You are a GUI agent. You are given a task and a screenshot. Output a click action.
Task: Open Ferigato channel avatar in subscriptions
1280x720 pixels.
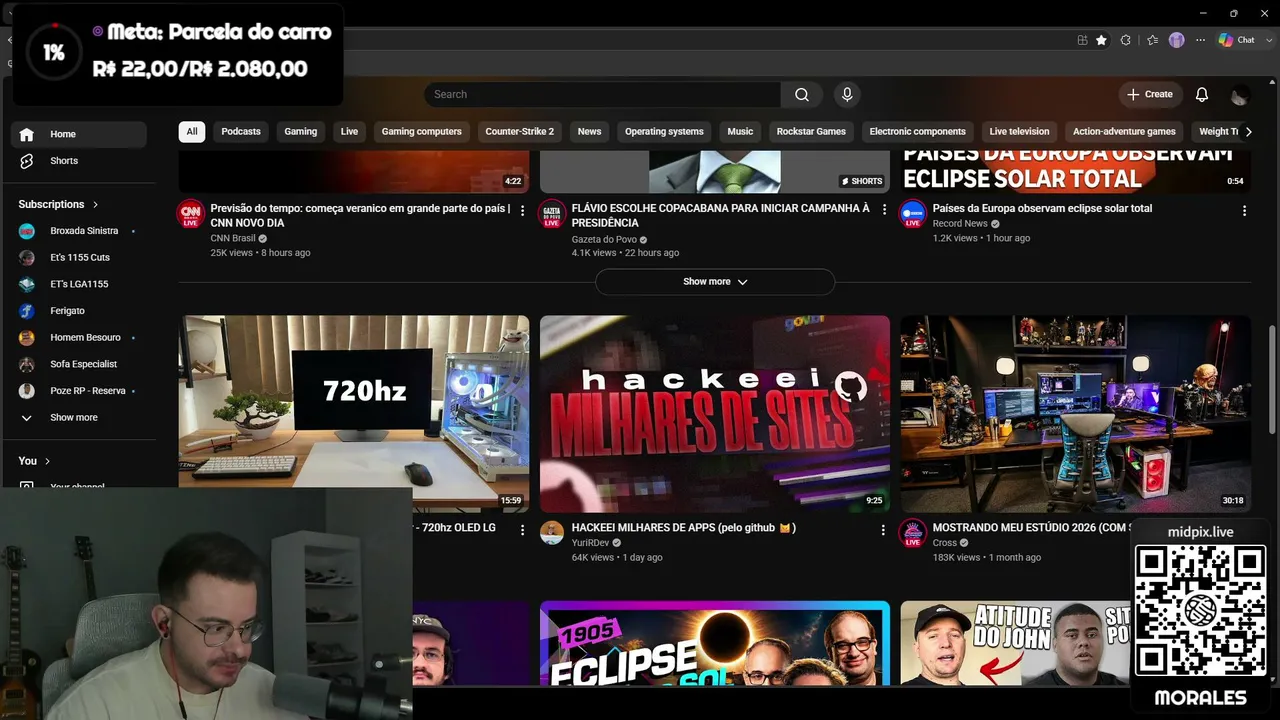27,311
